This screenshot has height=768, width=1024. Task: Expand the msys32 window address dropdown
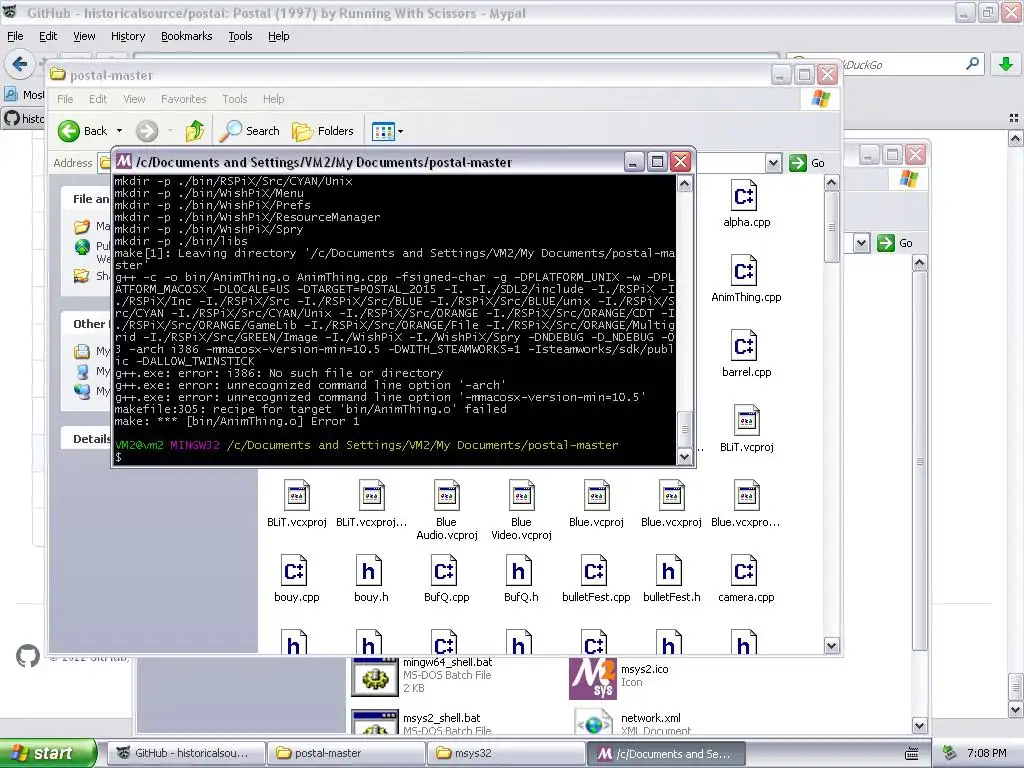coord(861,243)
